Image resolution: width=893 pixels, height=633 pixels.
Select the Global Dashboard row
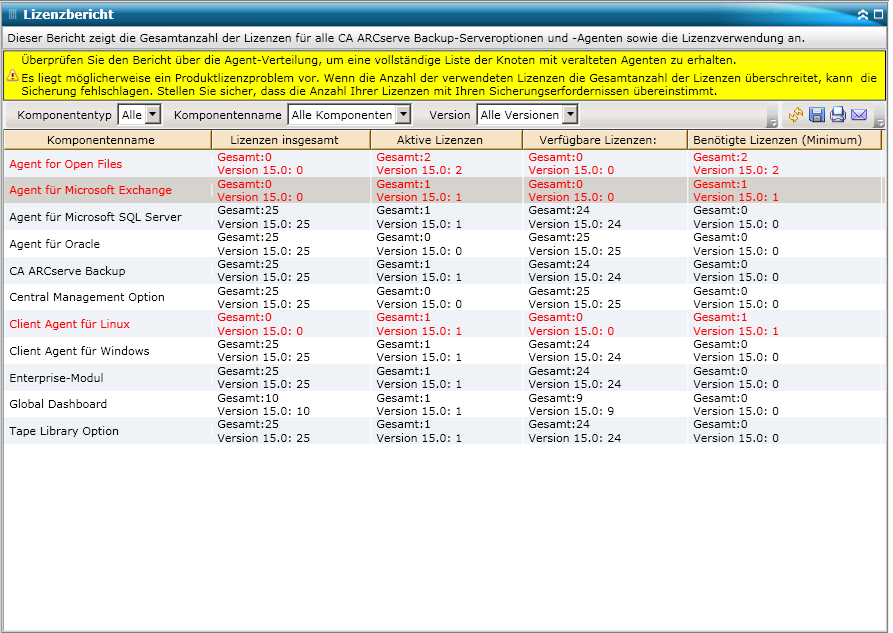point(443,404)
